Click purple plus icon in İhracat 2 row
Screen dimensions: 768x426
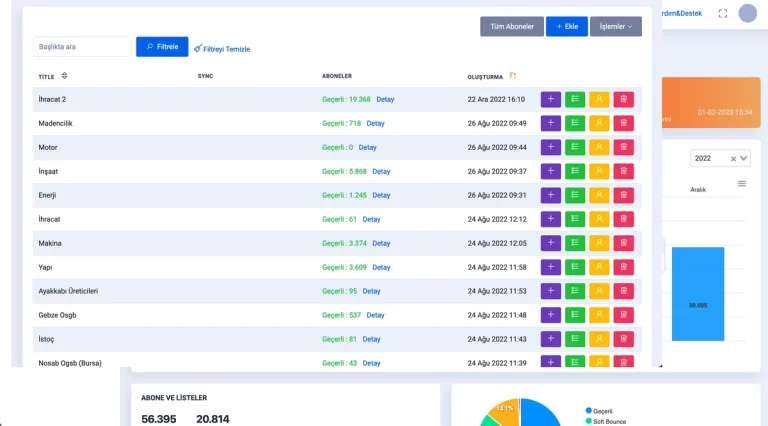pos(550,99)
